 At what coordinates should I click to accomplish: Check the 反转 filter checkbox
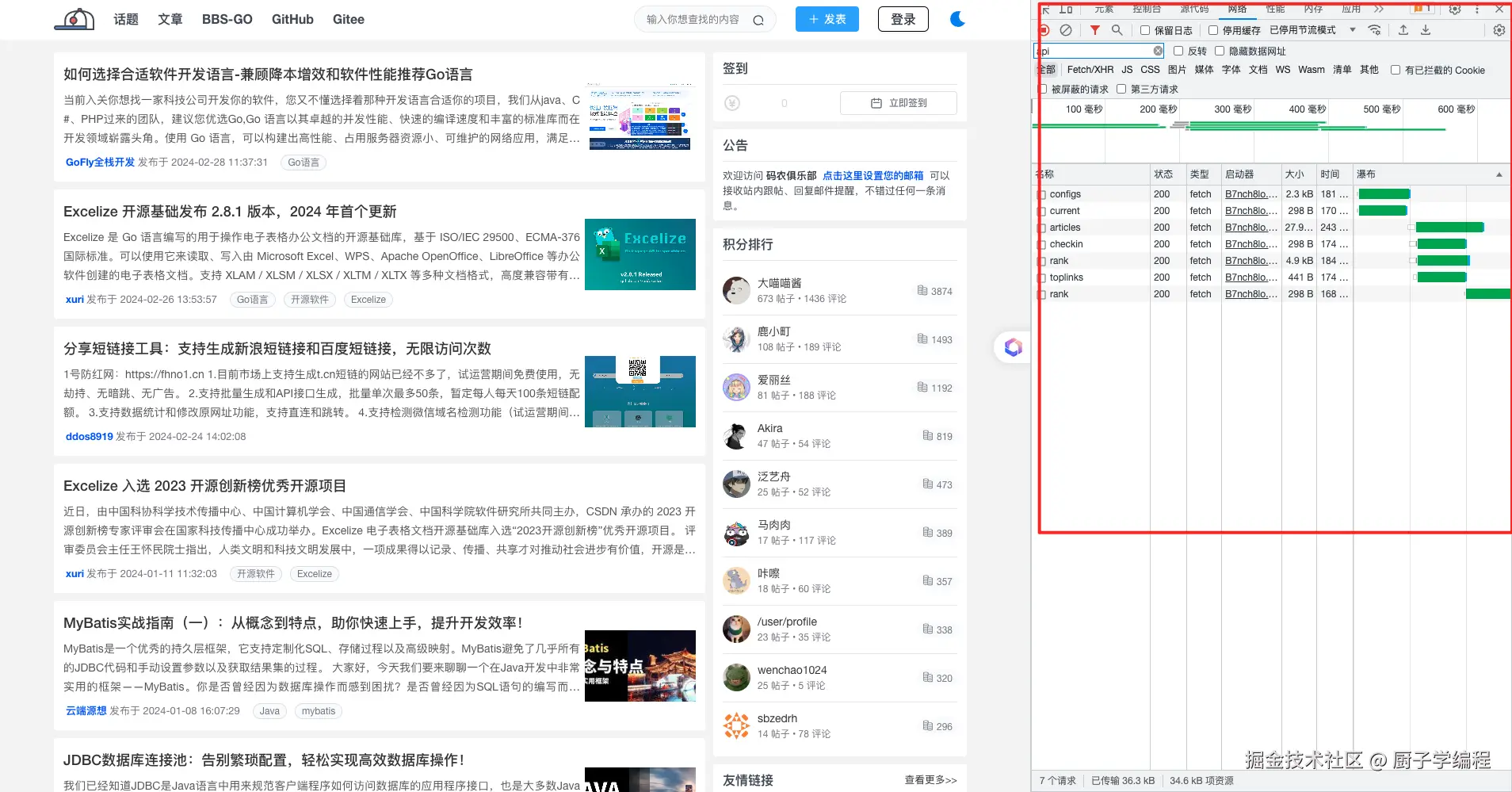pos(1178,51)
